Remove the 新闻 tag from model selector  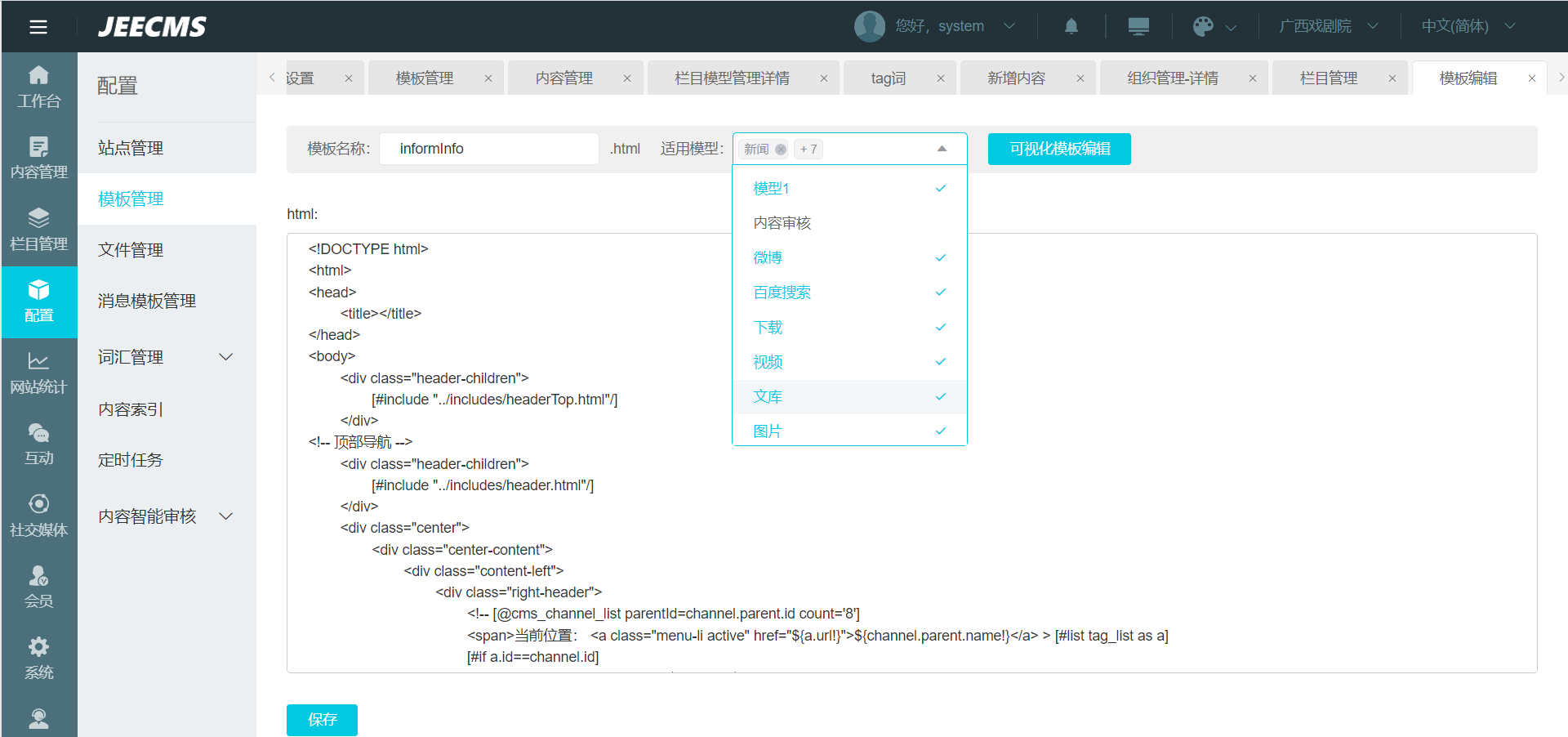pyautogui.click(x=781, y=149)
